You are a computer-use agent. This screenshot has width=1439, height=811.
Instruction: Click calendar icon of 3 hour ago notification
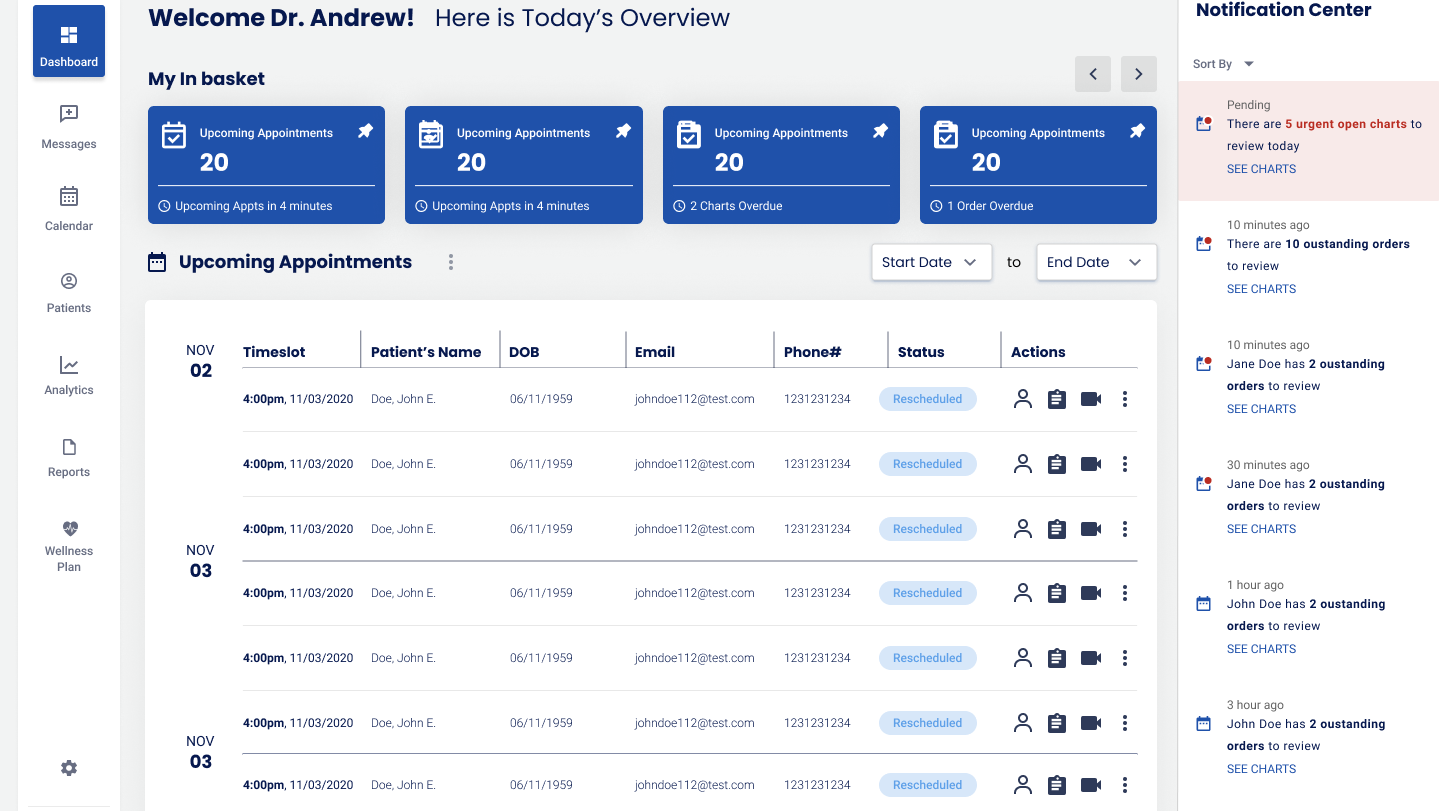[x=1204, y=724]
